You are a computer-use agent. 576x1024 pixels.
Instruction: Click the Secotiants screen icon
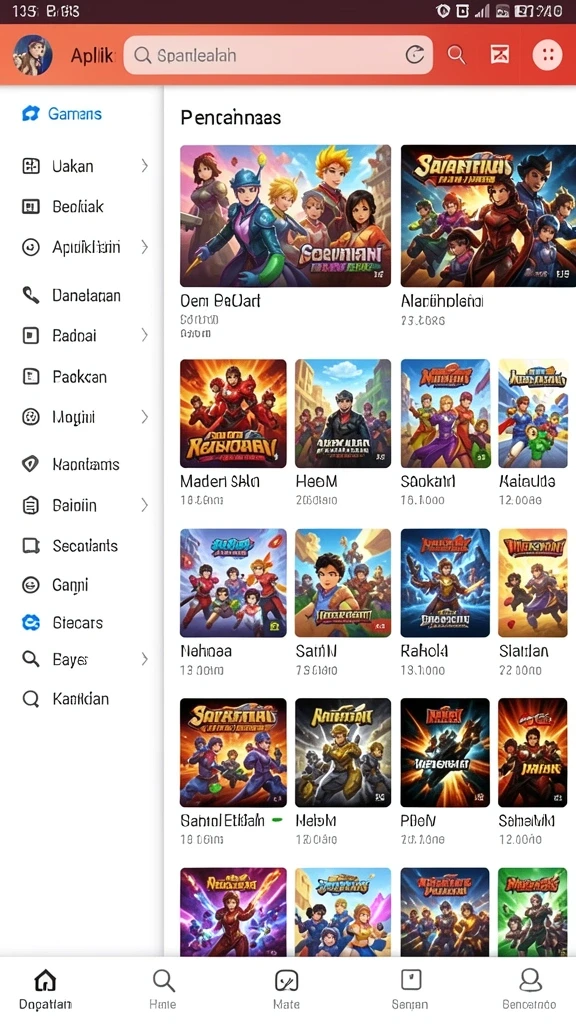pyautogui.click(x=30, y=545)
